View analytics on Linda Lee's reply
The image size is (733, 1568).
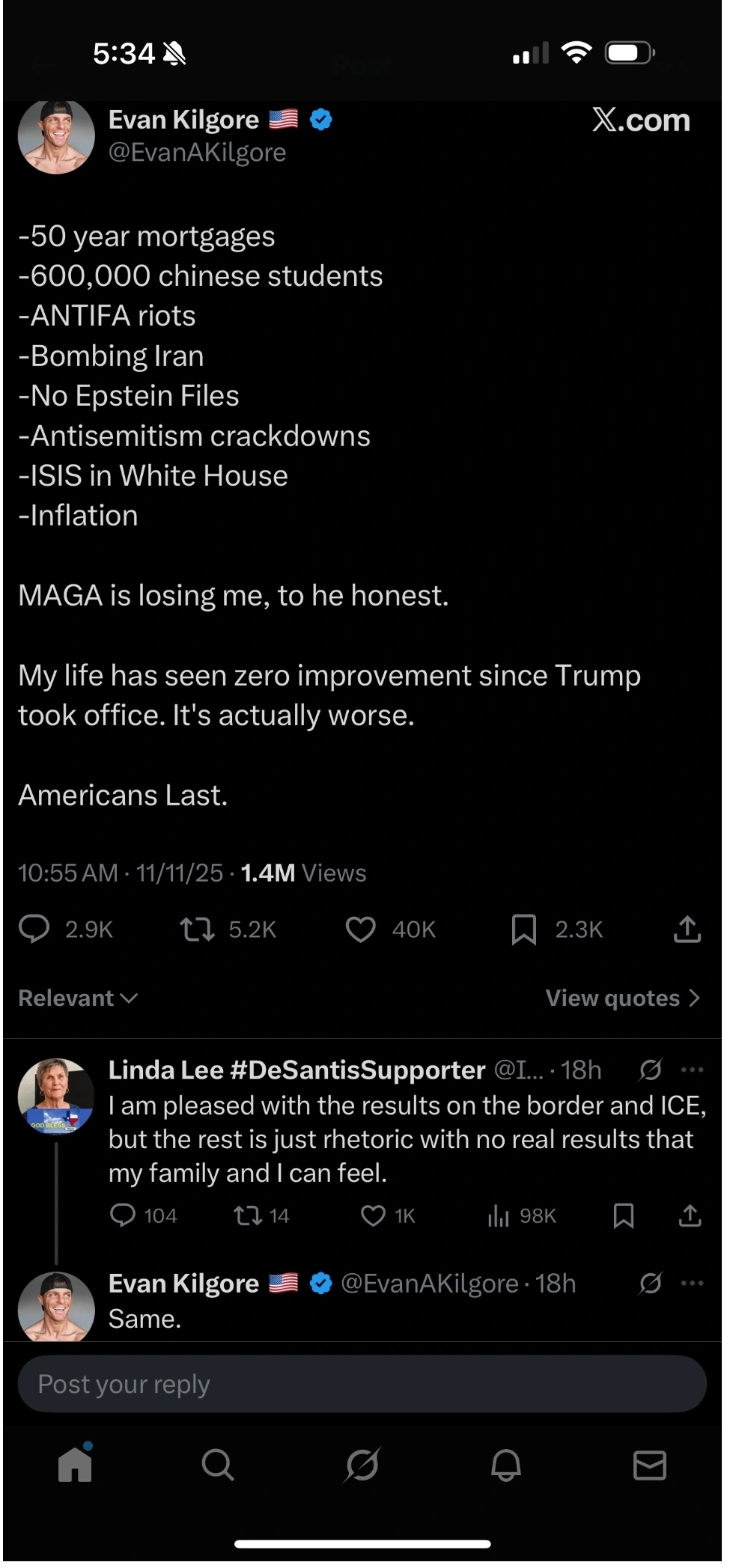click(498, 1215)
